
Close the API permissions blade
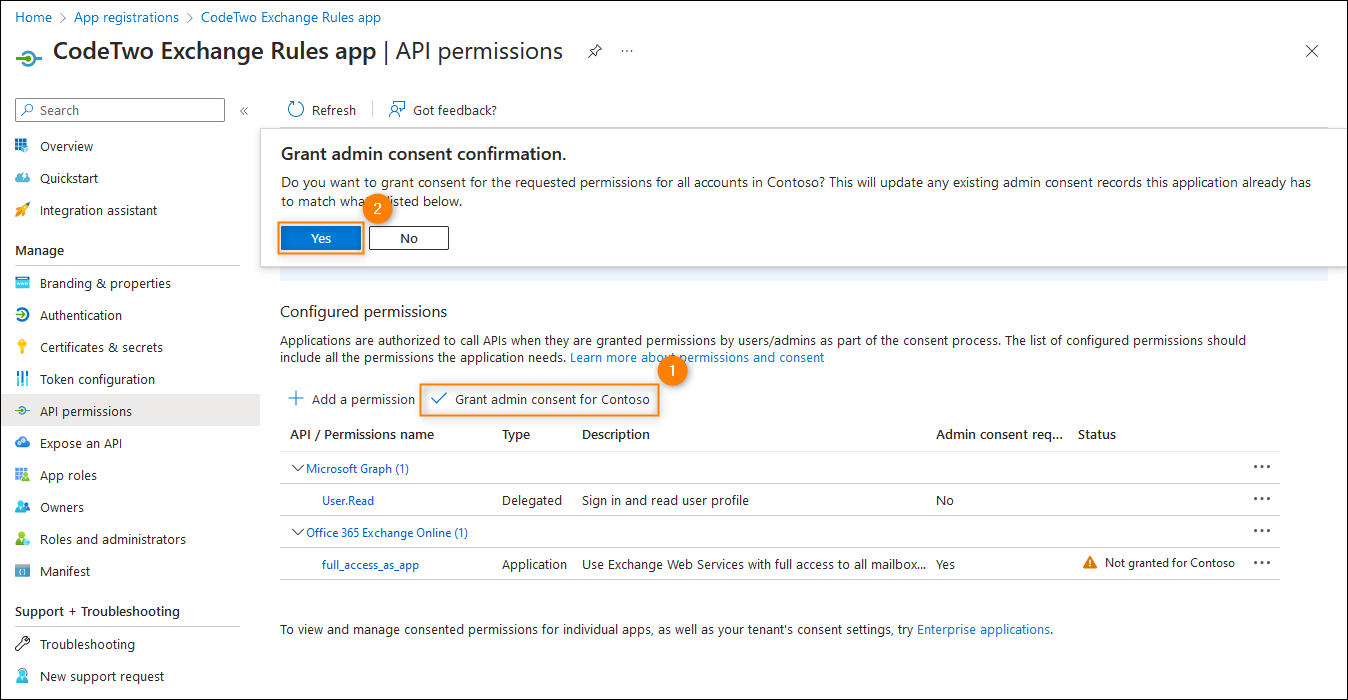coord(1312,51)
